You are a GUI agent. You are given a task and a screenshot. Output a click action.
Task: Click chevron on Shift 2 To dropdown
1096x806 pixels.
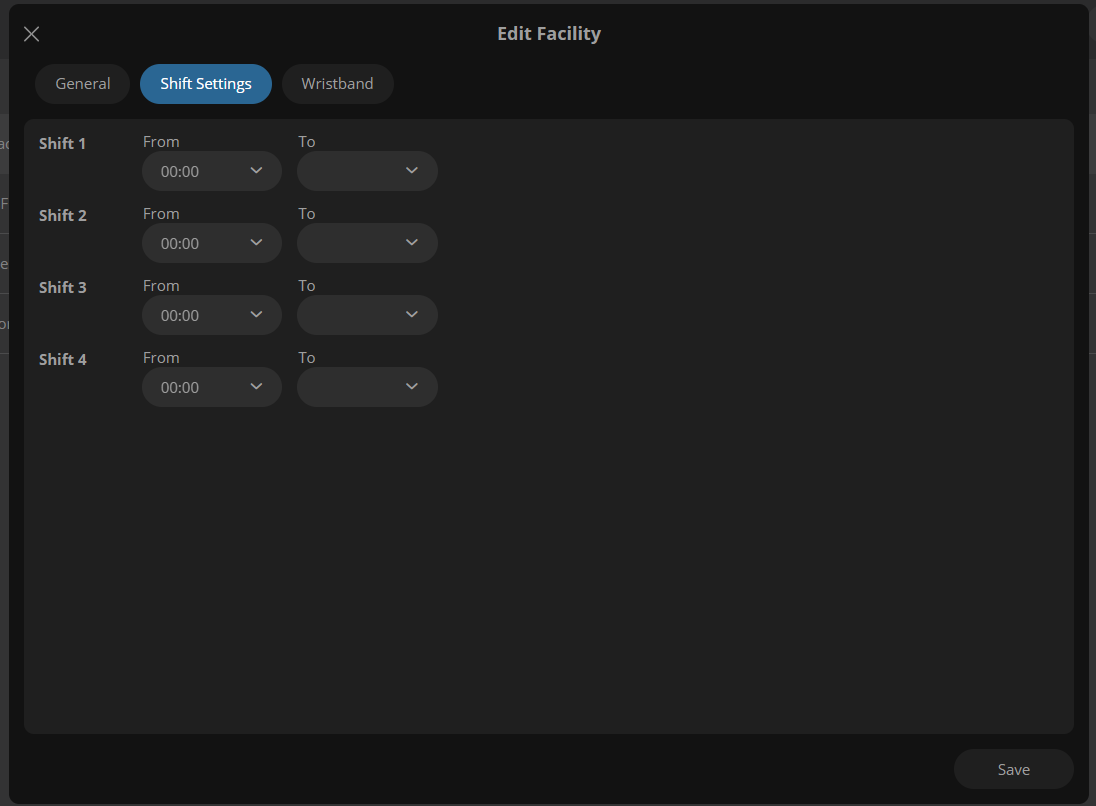tap(412, 243)
